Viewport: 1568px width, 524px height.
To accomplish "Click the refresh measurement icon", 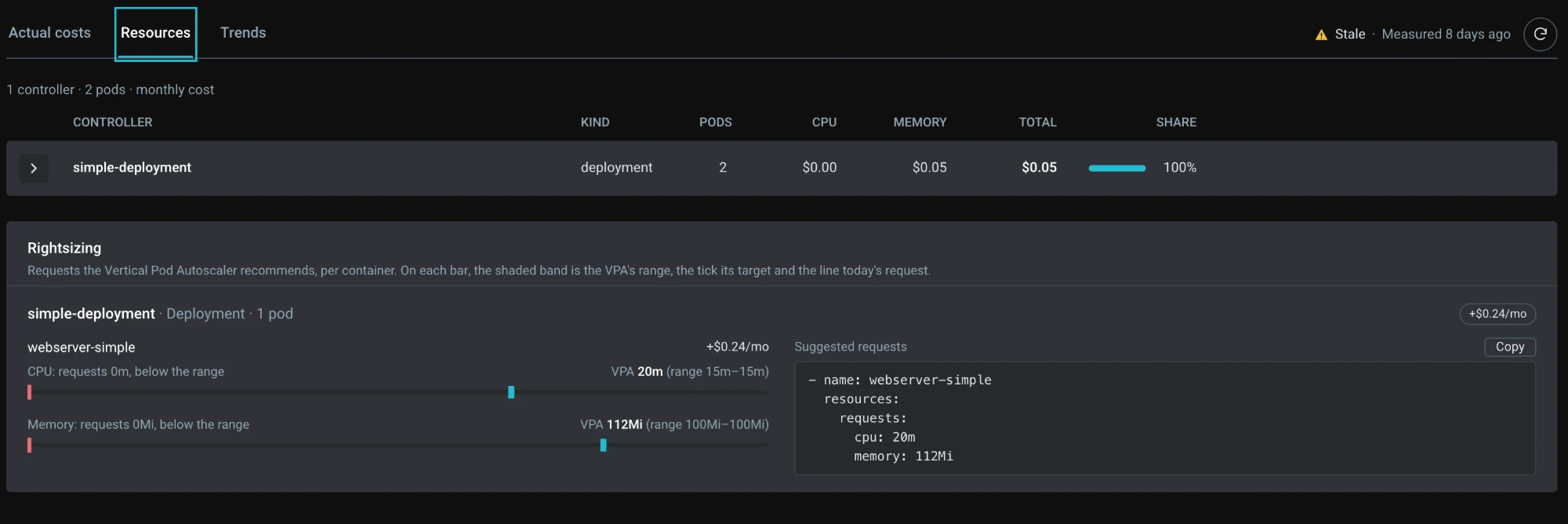I will pyautogui.click(x=1540, y=34).
